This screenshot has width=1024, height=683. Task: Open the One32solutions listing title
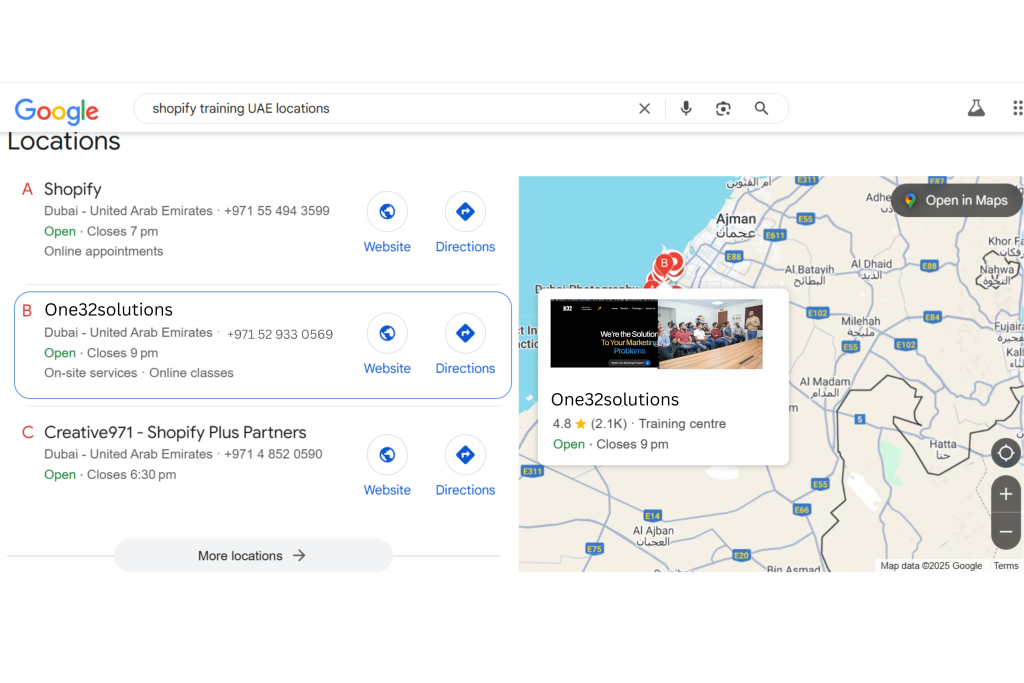coord(108,310)
